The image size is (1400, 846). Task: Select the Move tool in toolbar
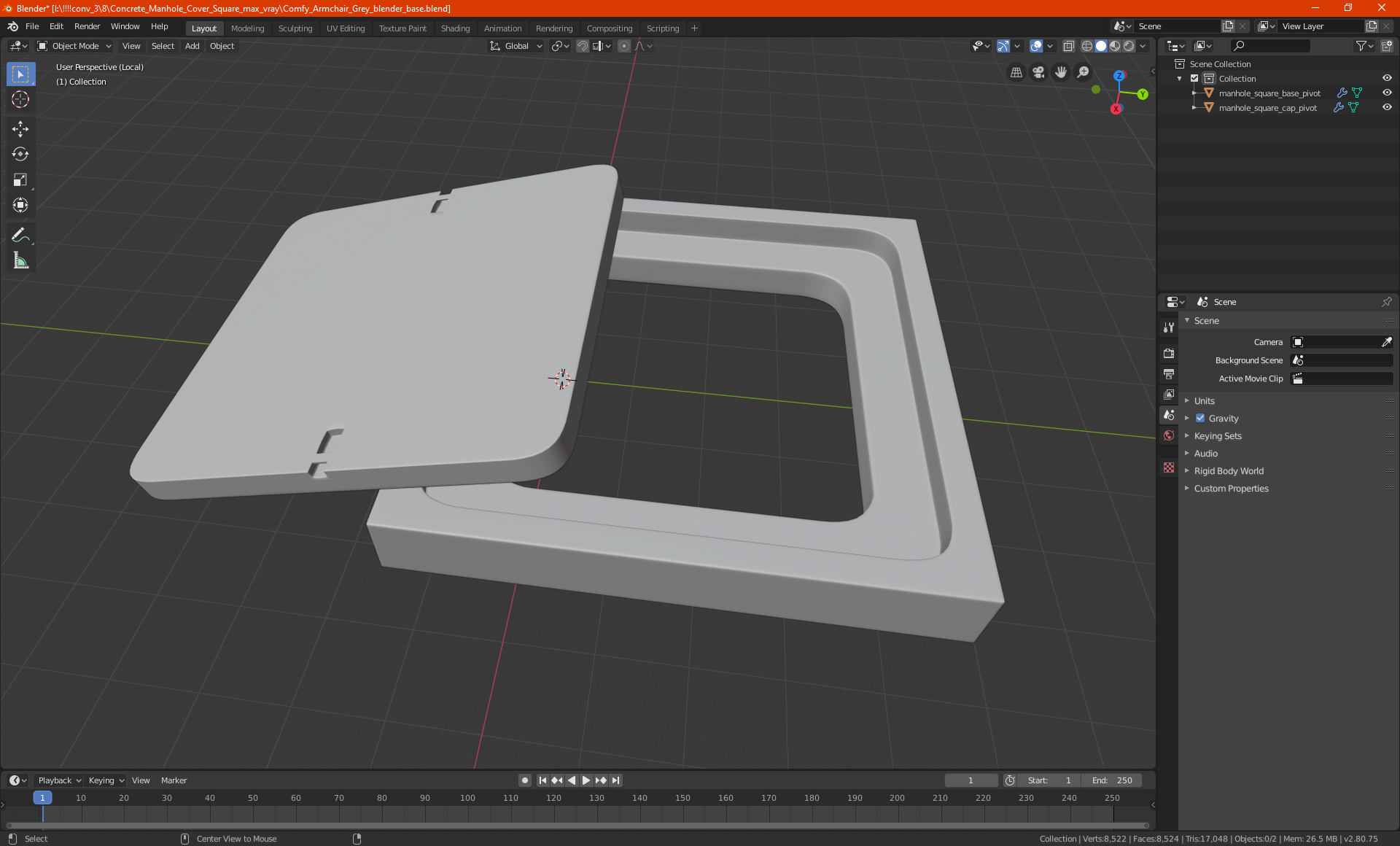(20, 129)
